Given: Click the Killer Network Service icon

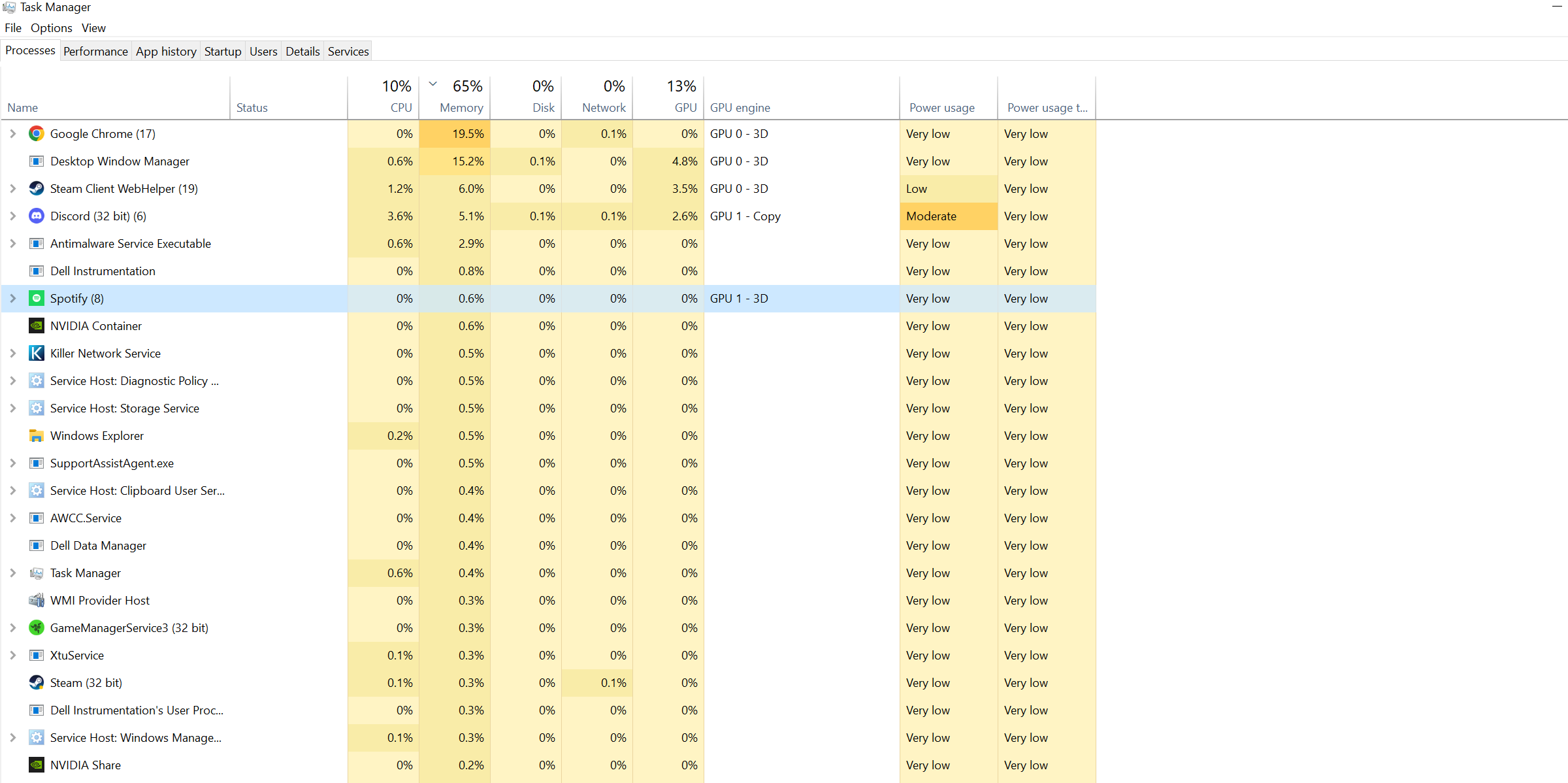Looking at the screenshot, I should click(37, 354).
